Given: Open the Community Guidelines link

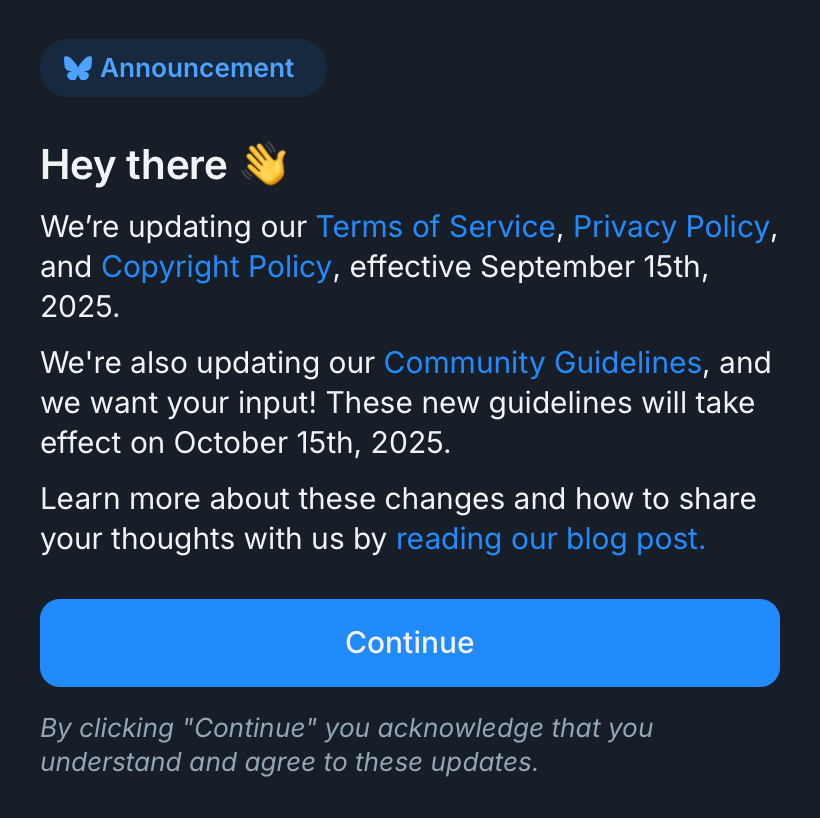Looking at the screenshot, I should click(542, 362).
